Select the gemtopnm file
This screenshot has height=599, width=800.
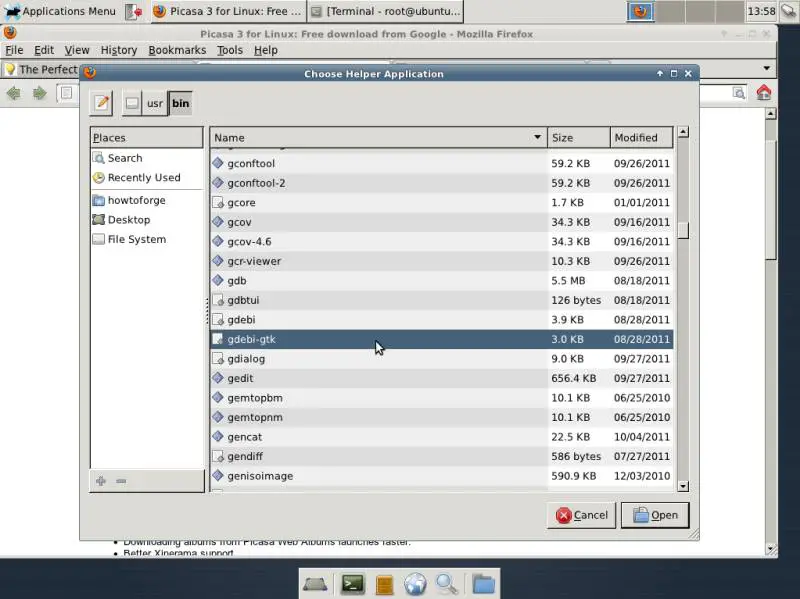tap(441, 417)
